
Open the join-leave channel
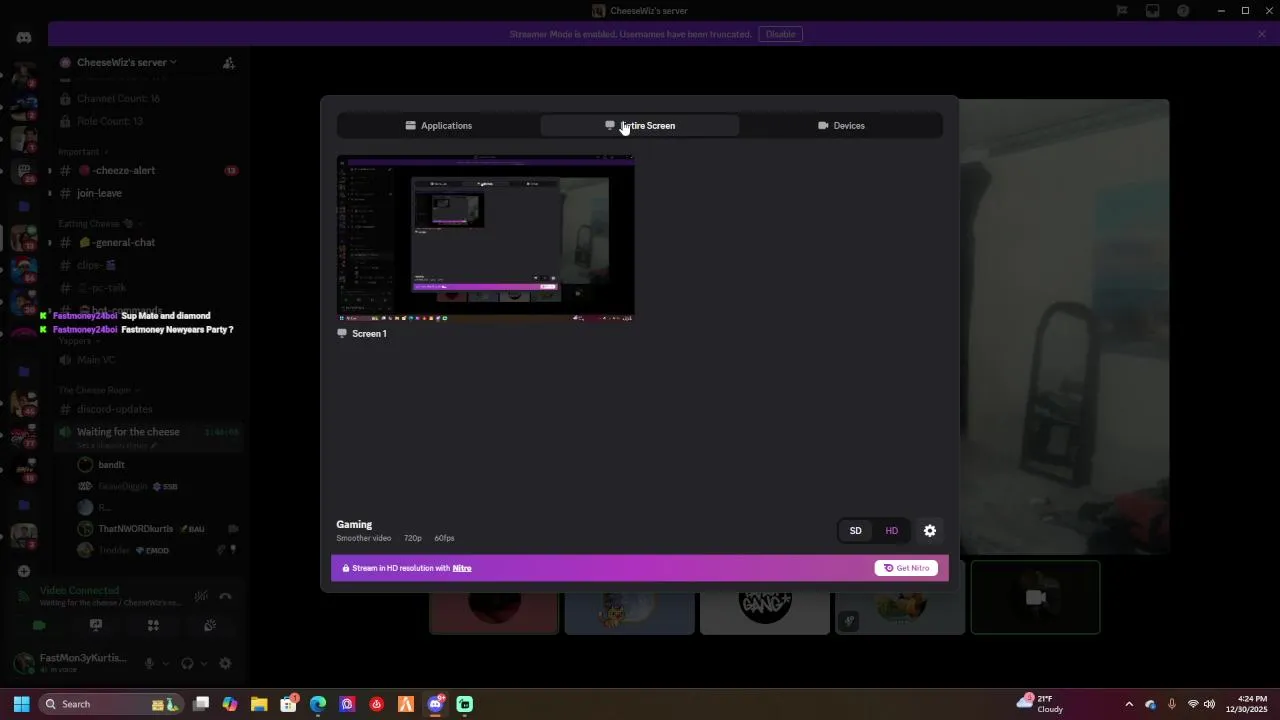click(148, 193)
